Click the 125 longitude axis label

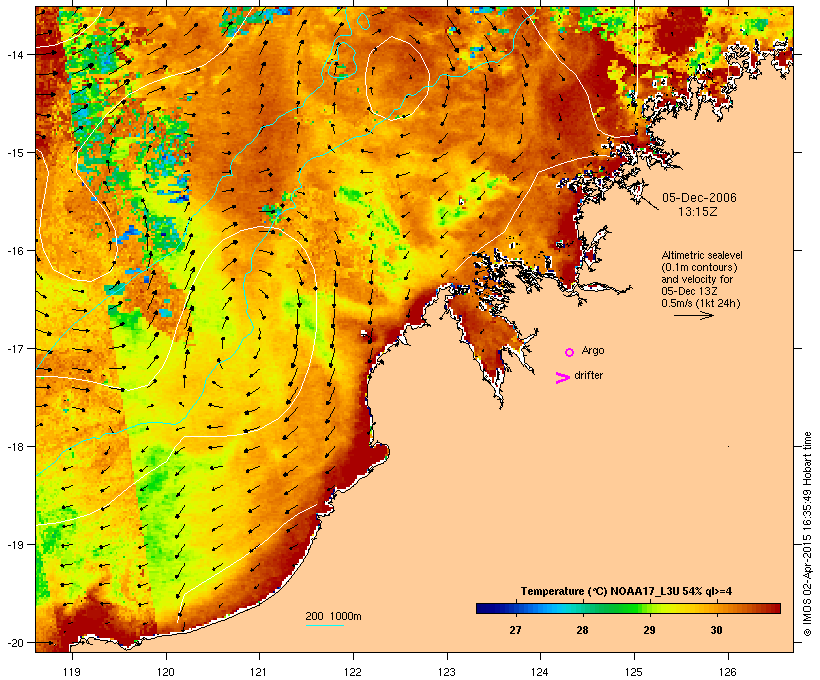pyautogui.click(x=634, y=672)
